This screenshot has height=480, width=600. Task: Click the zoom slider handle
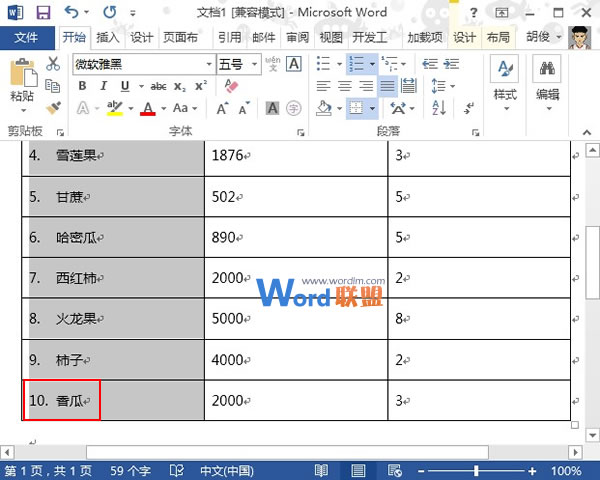pos(476,470)
